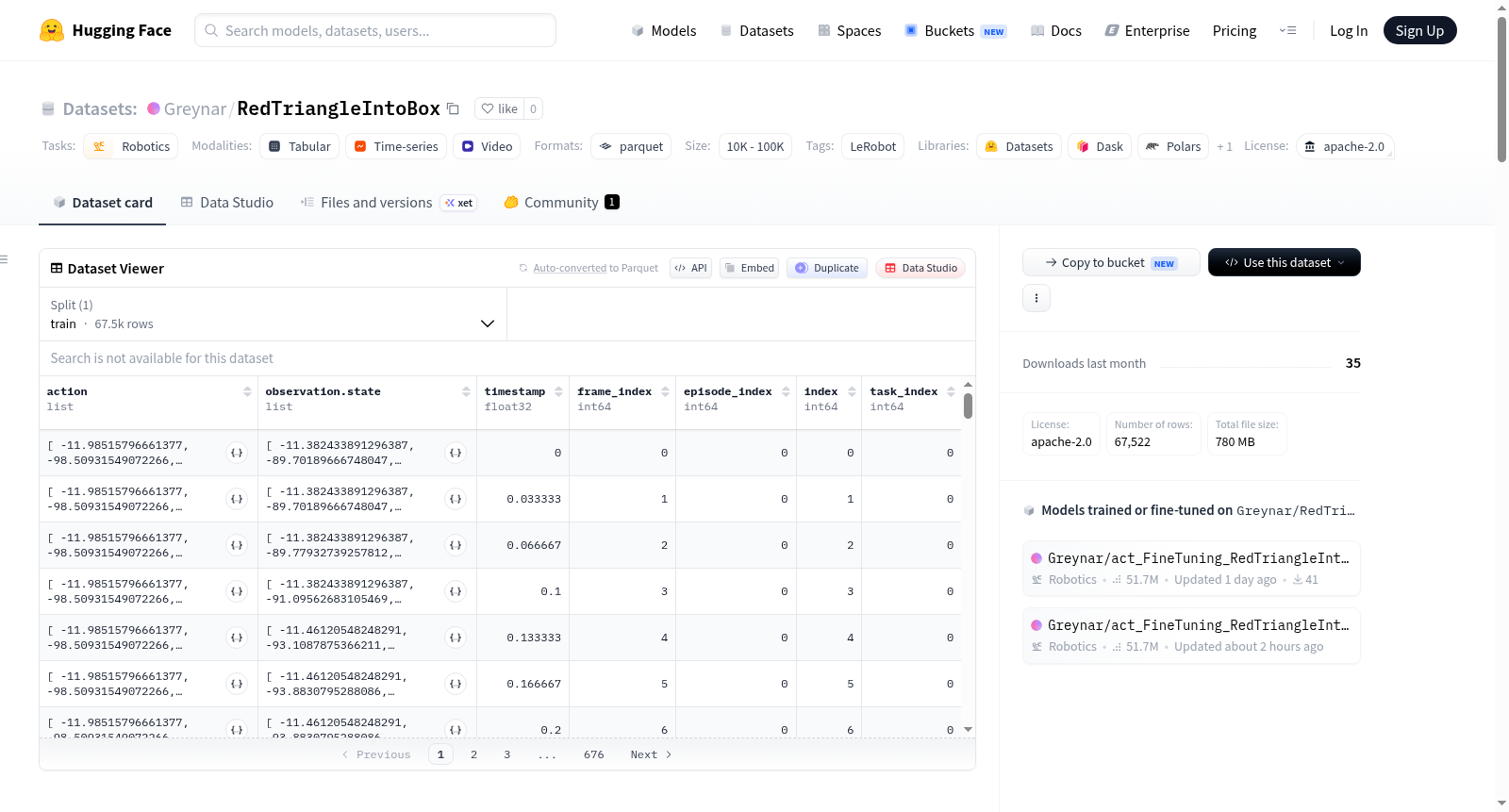Click the dataset table vertical scrollbar thumb
This screenshot has width=1509, height=812.
click(968, 406)
